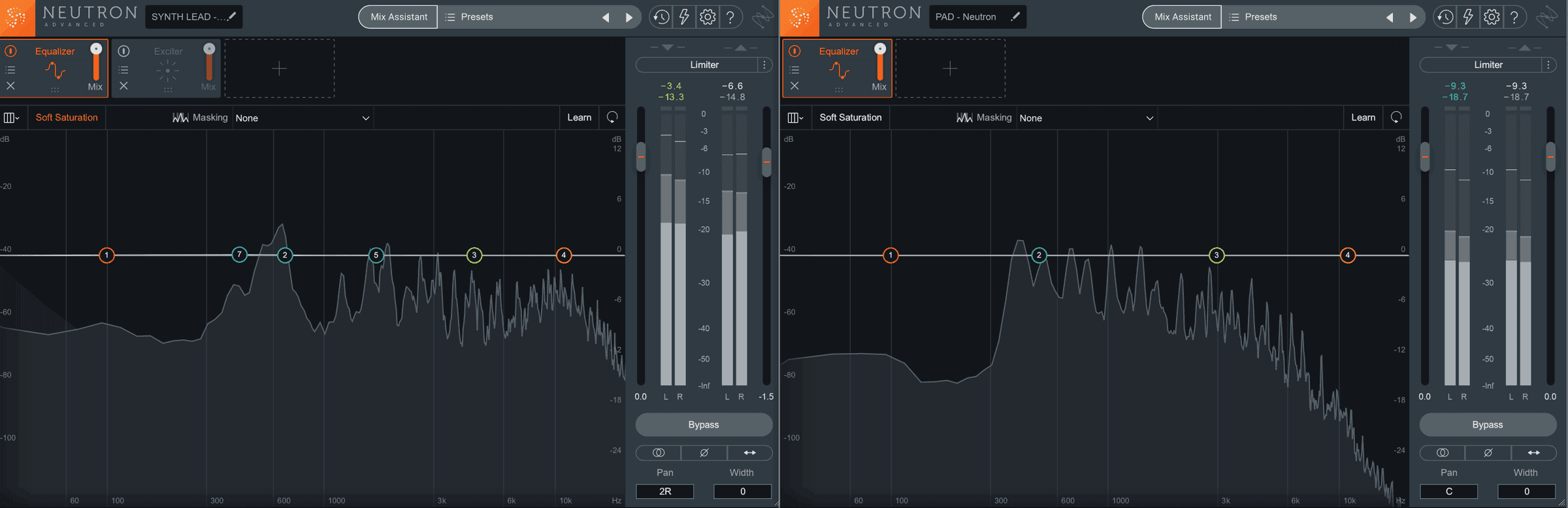Toggle Equalizer power in PAD window
Screen dimensions: 1568x508
click(794, 51)
